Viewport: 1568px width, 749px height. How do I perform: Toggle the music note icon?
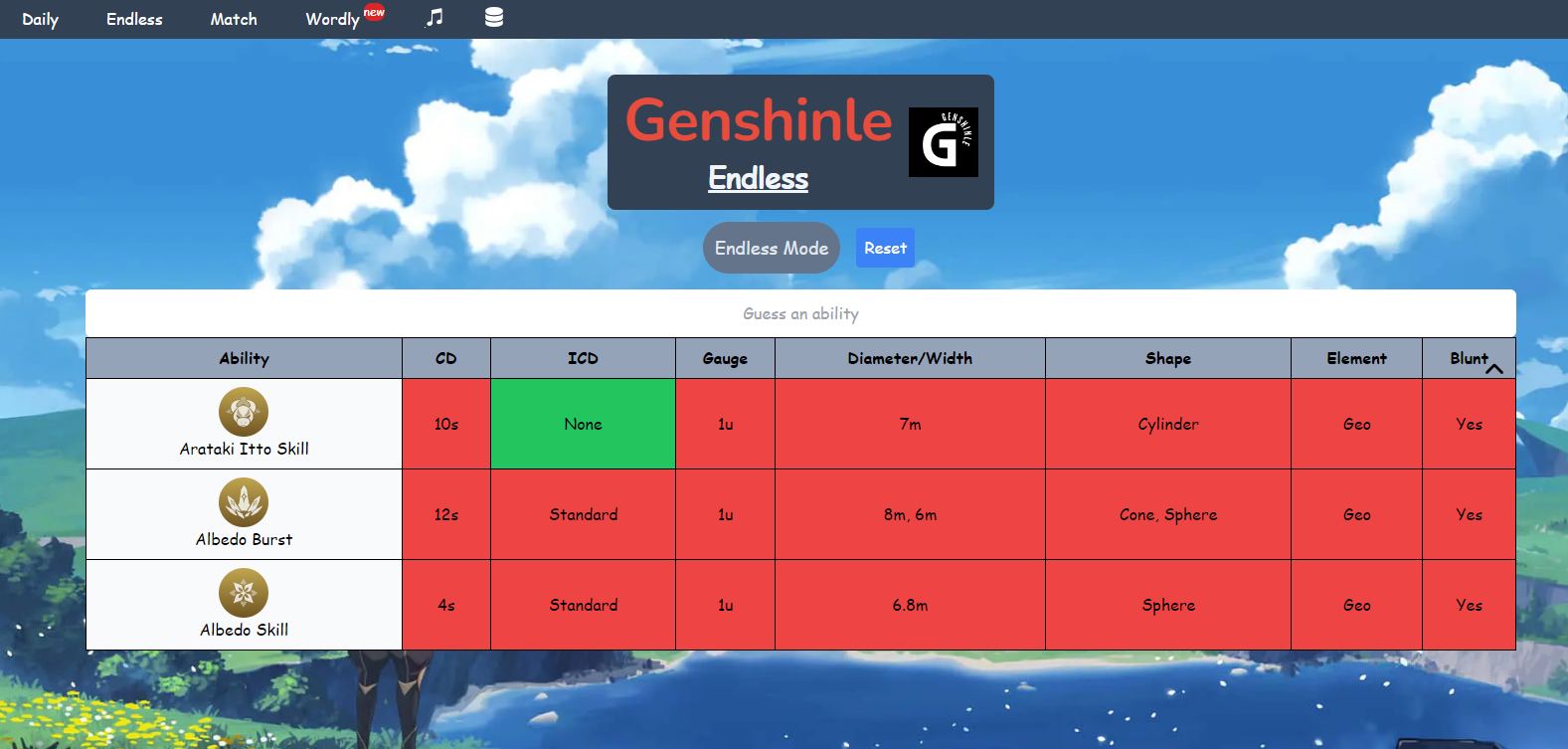(x=435, y=17)
